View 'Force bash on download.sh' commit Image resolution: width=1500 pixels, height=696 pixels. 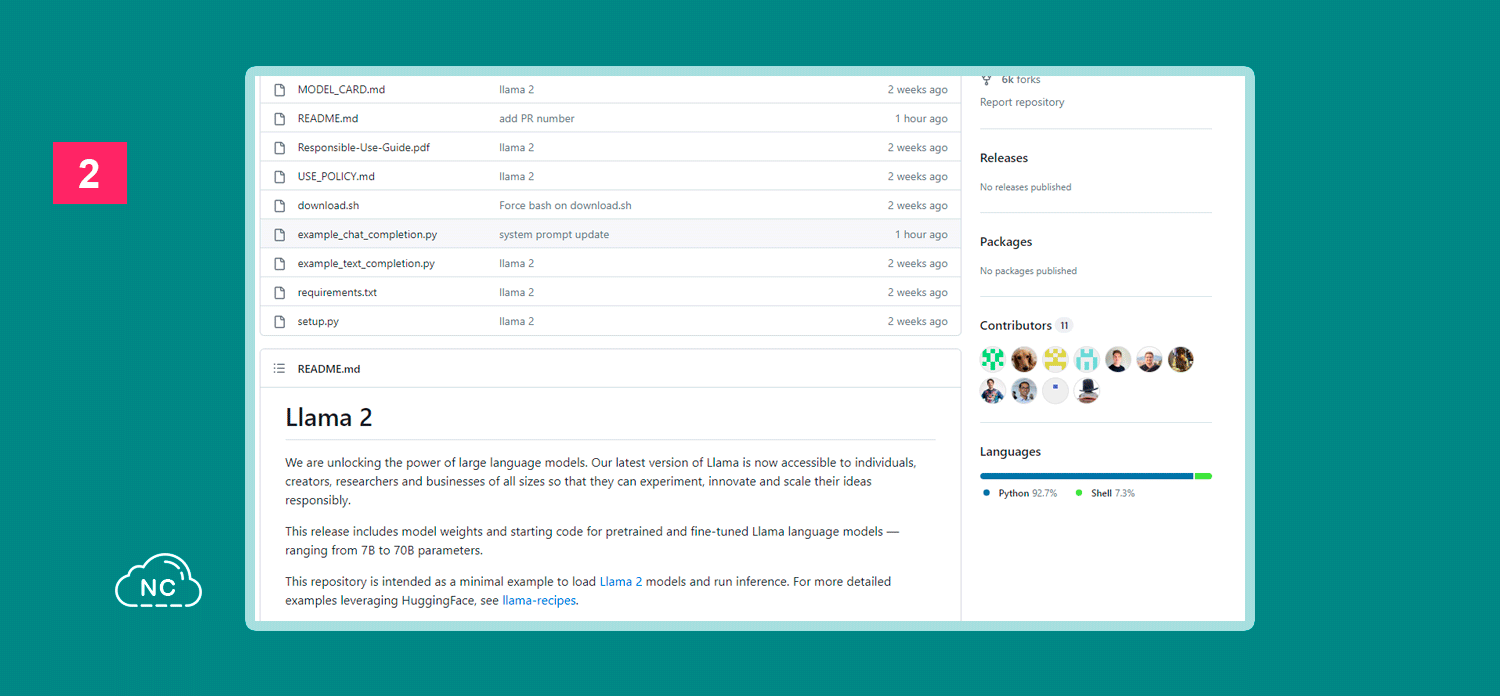coord(565,205)
